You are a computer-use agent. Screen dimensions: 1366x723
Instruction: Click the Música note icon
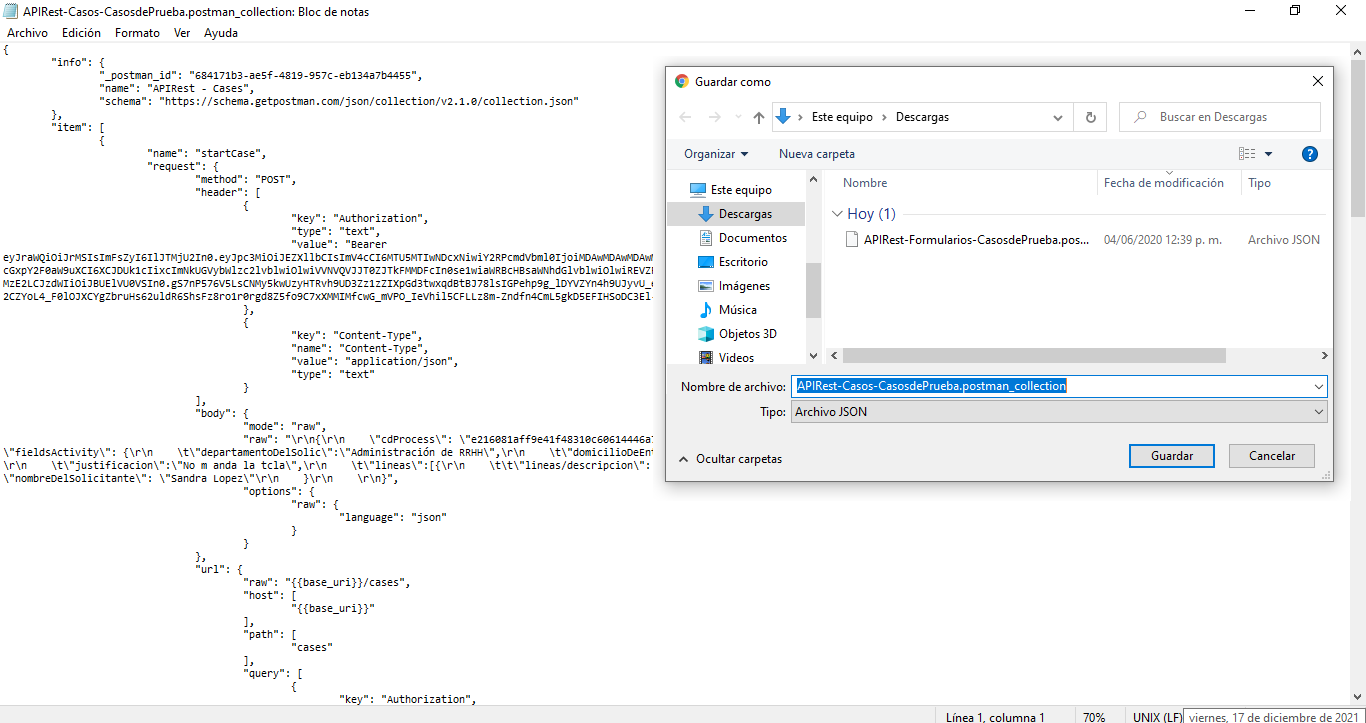pos(706,310)
